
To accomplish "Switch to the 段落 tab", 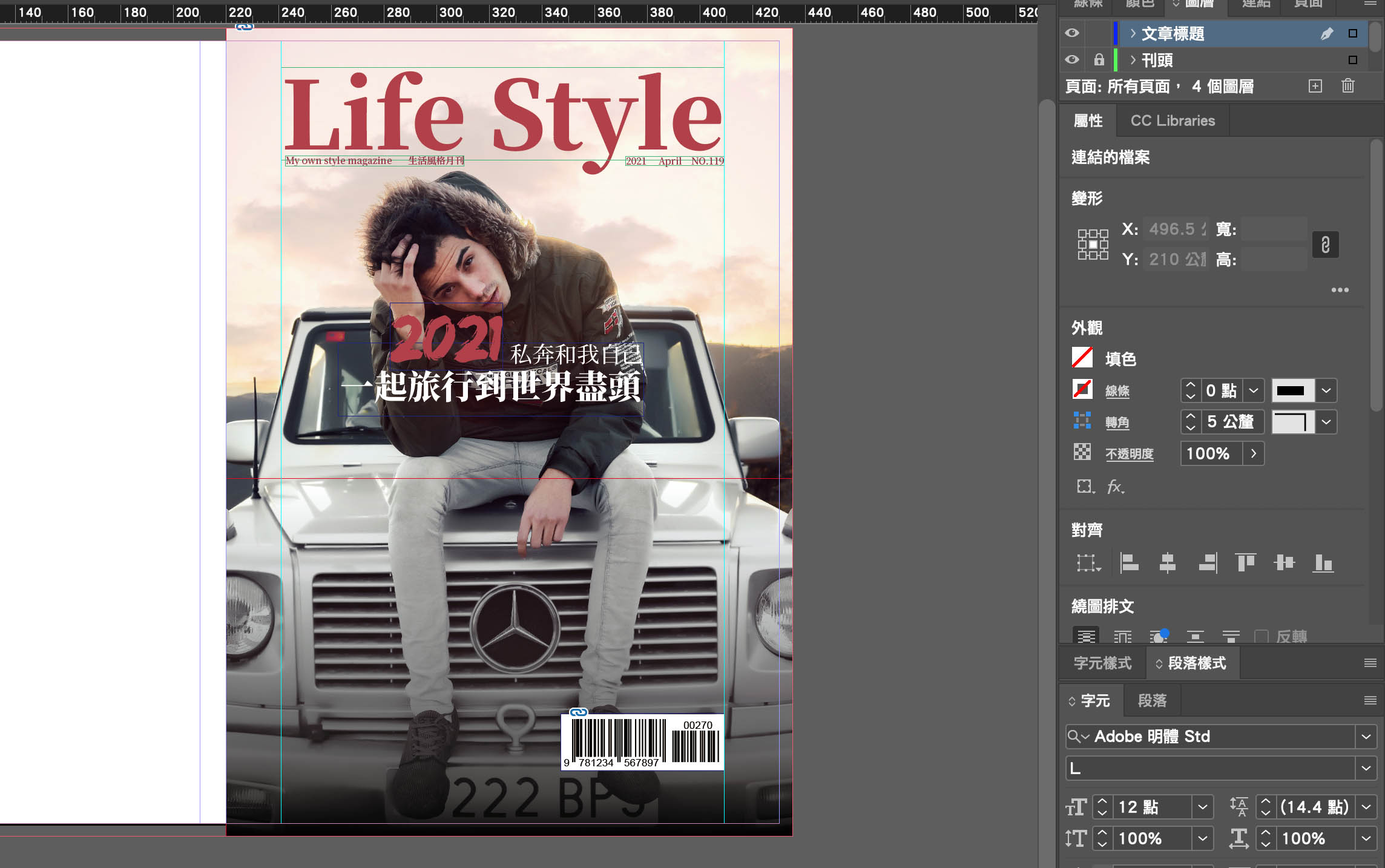I will 1151,700.
